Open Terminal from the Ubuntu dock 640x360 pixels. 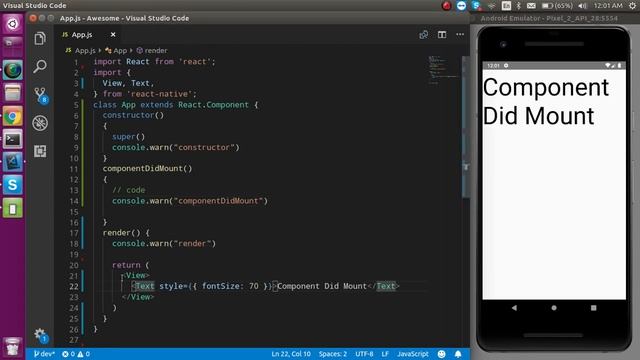(x=12, y=140)
